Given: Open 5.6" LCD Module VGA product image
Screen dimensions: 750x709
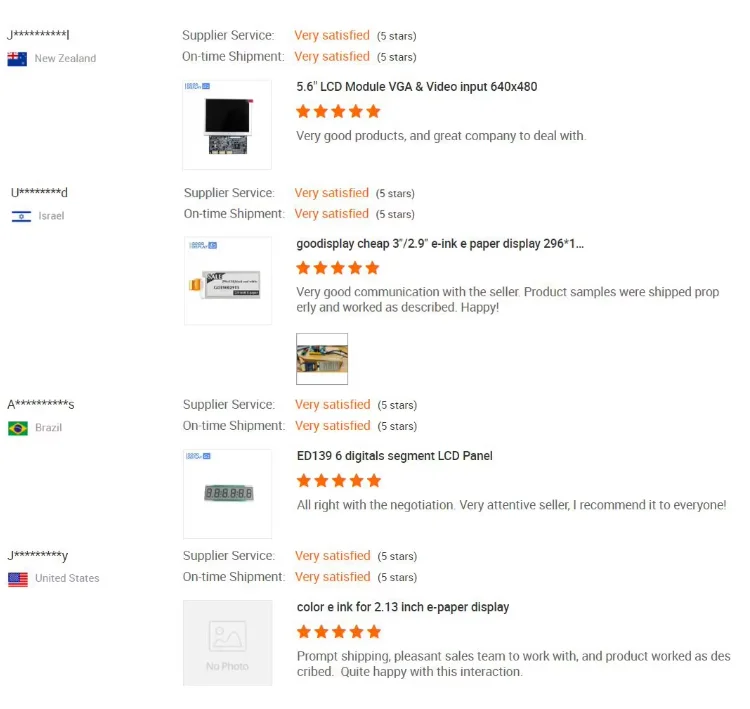Looking at the screenshot, I should 227,125.
